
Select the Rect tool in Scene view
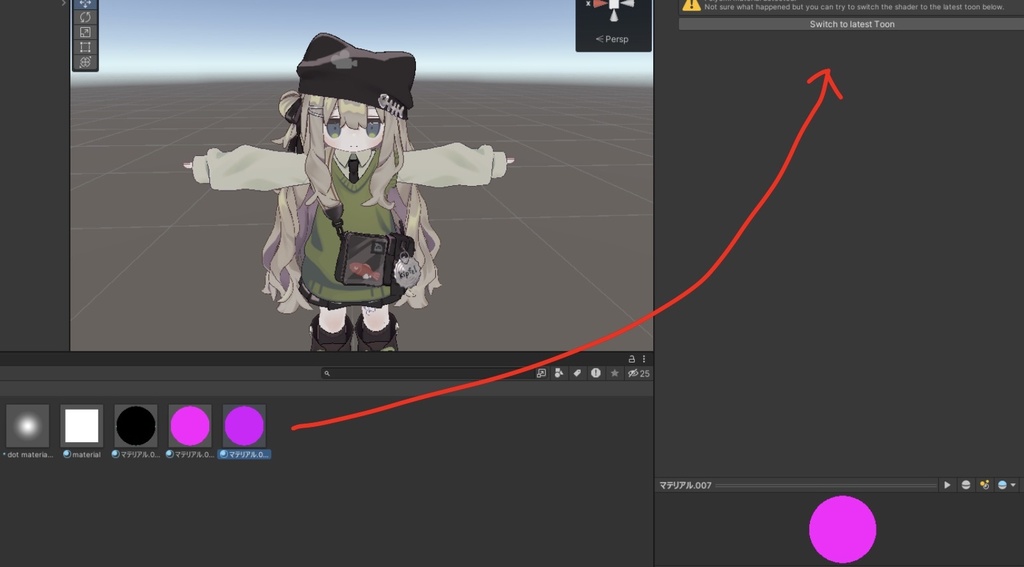tap(85, 47)
